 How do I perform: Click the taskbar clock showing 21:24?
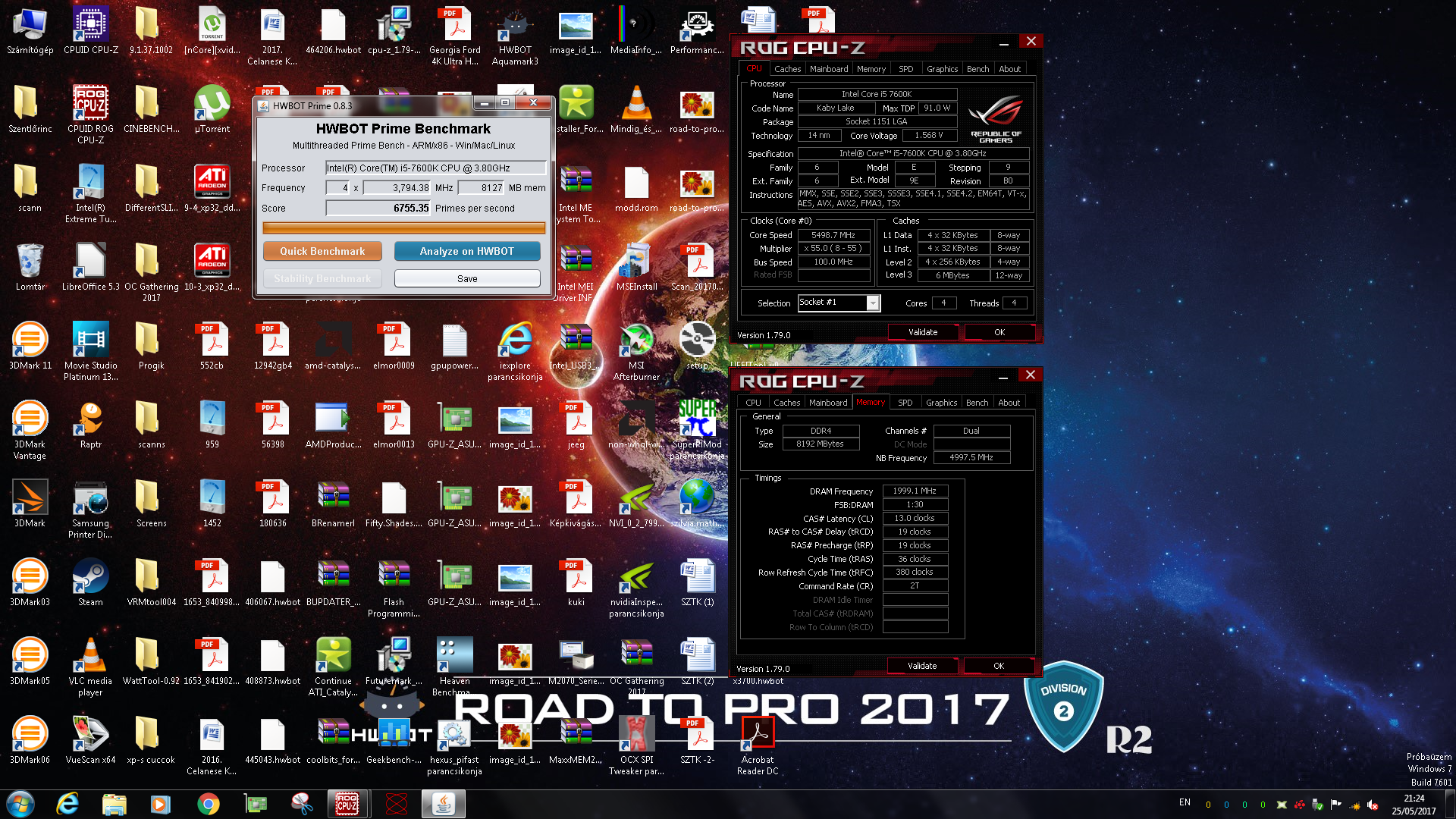point(1414,804)
